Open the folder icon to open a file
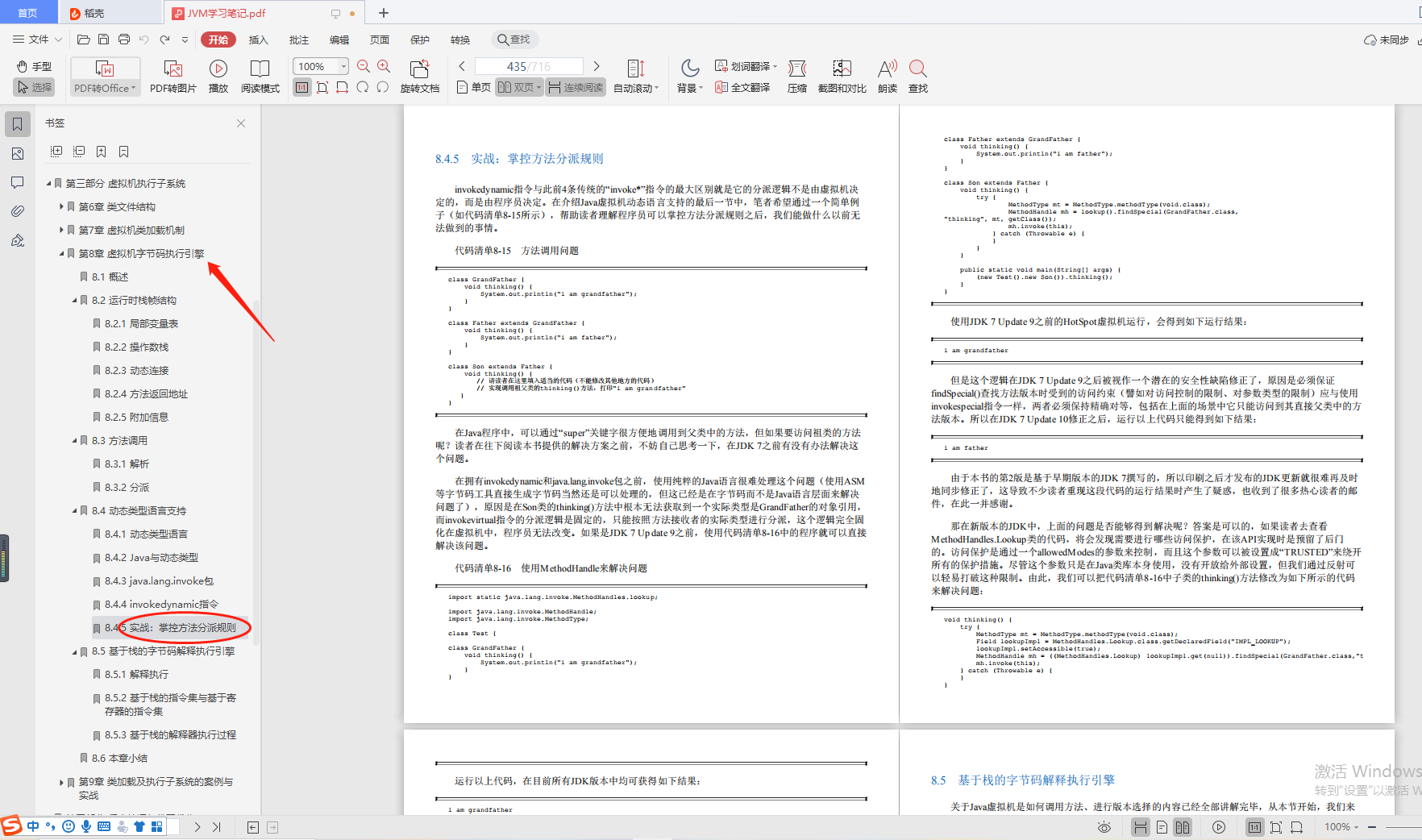The height and width of the screenshot is (840, 1422). coord(83,40)
